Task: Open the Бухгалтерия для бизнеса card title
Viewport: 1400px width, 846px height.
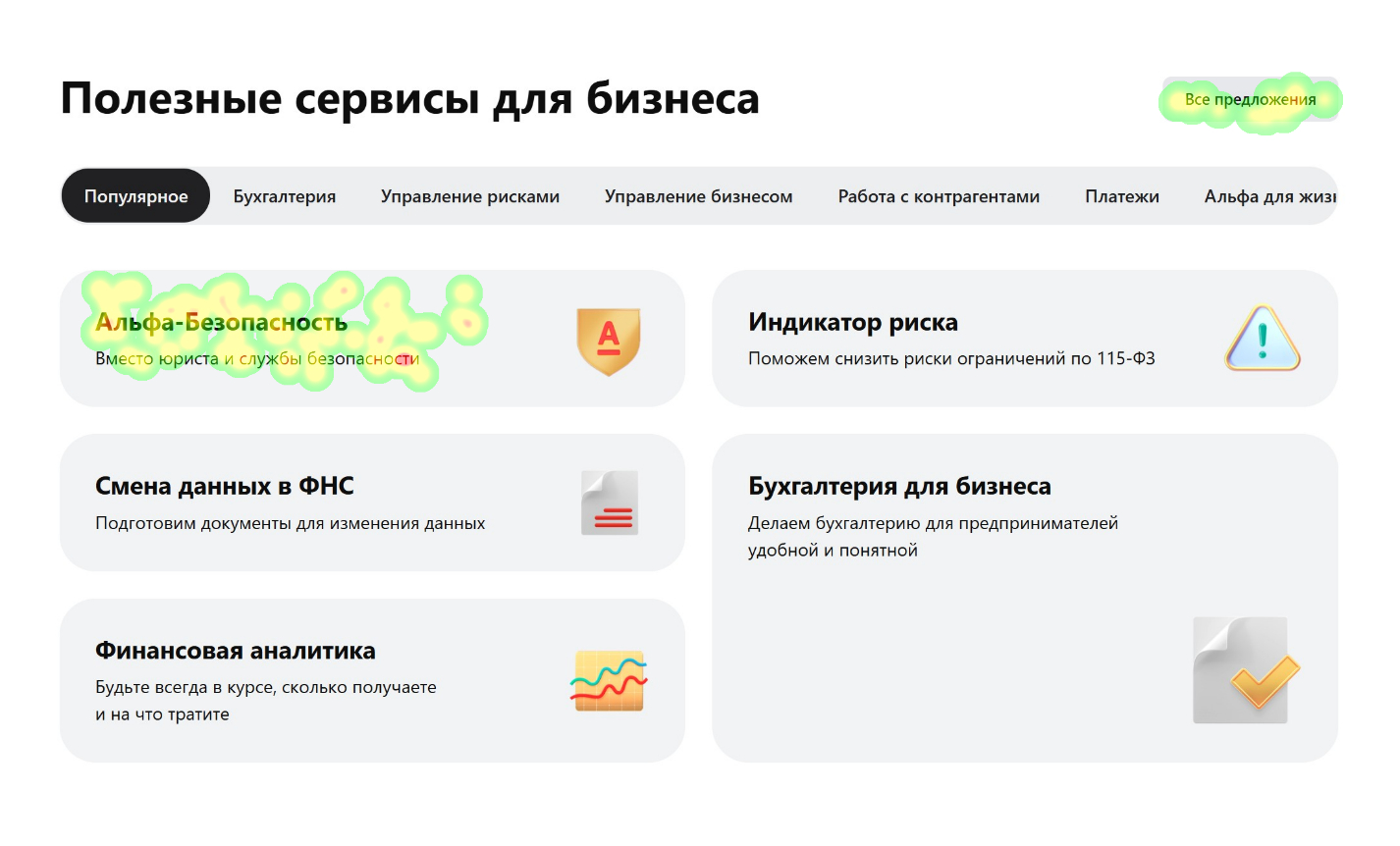Action: (x=899, y=486)
